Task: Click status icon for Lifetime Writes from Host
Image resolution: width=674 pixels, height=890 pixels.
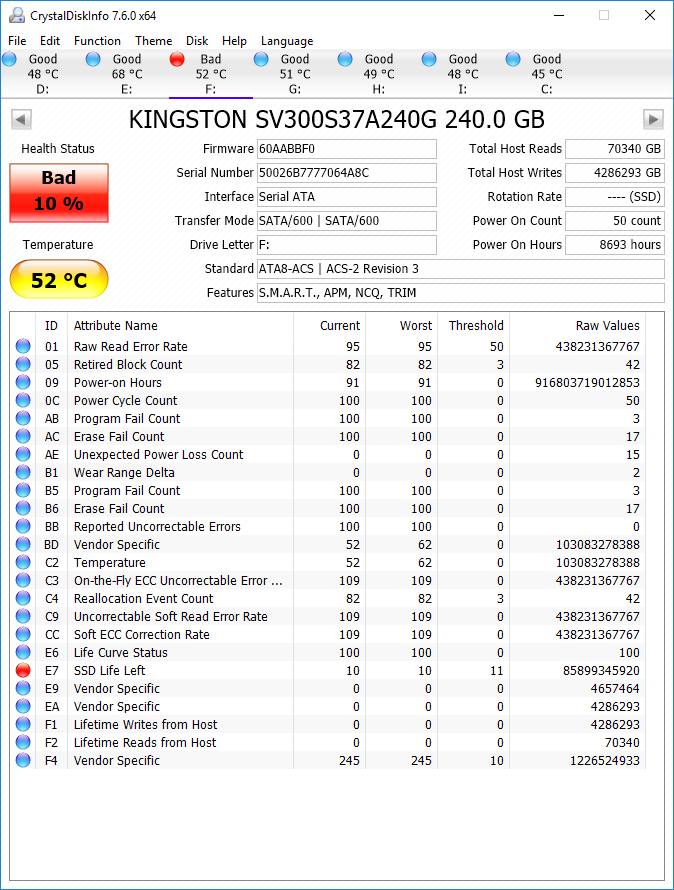Action: [23, 724]
